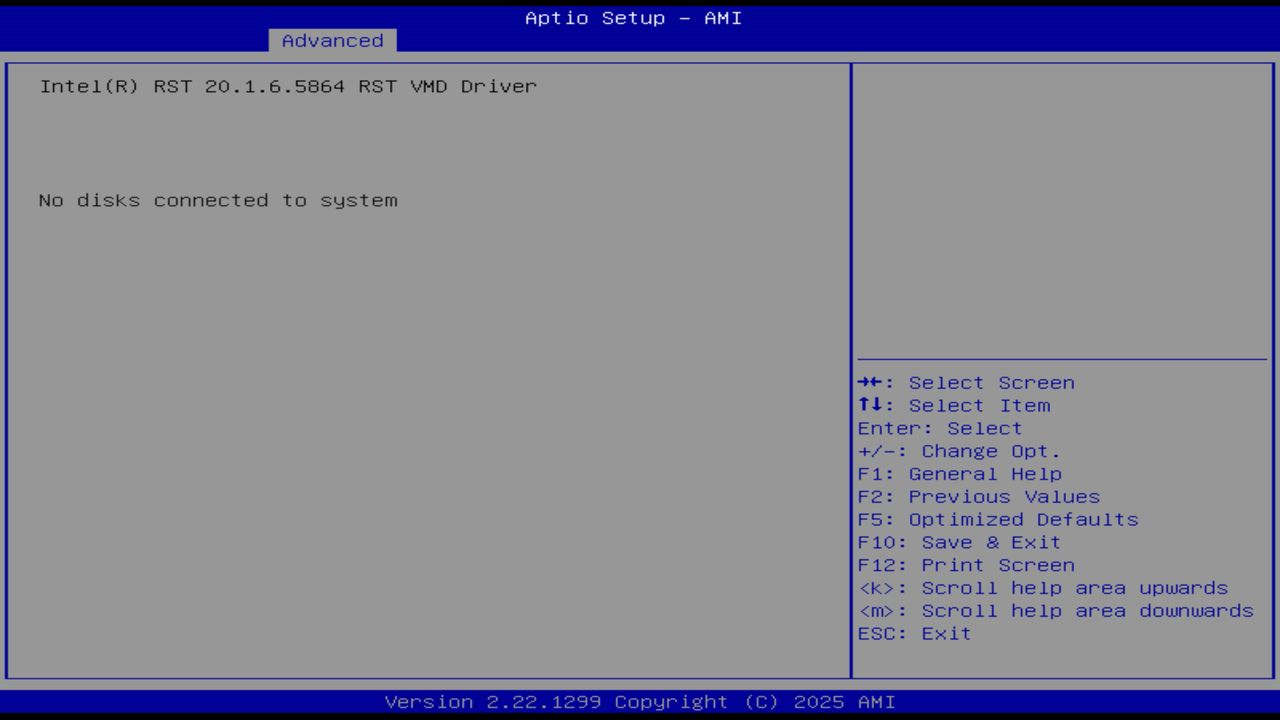
Task: Click ESC: Exit help entry
Action: [x=913, y=633]
